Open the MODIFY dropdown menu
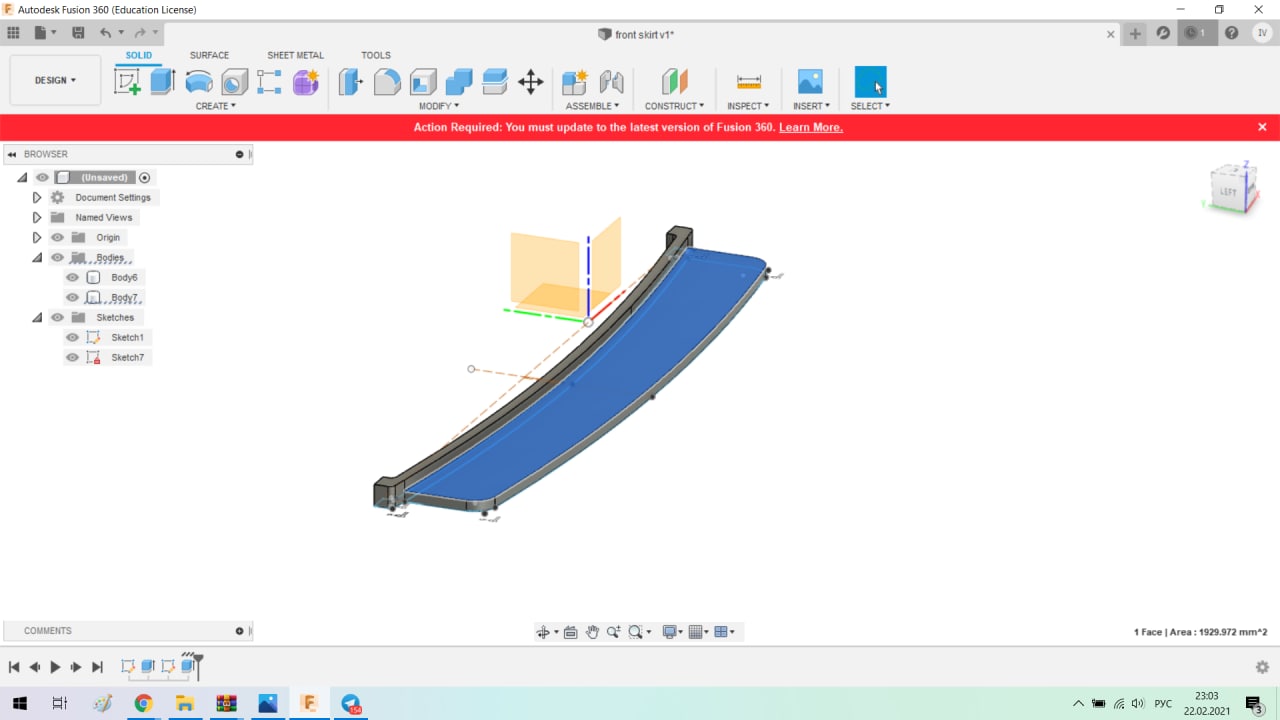 tap(439, 106)
